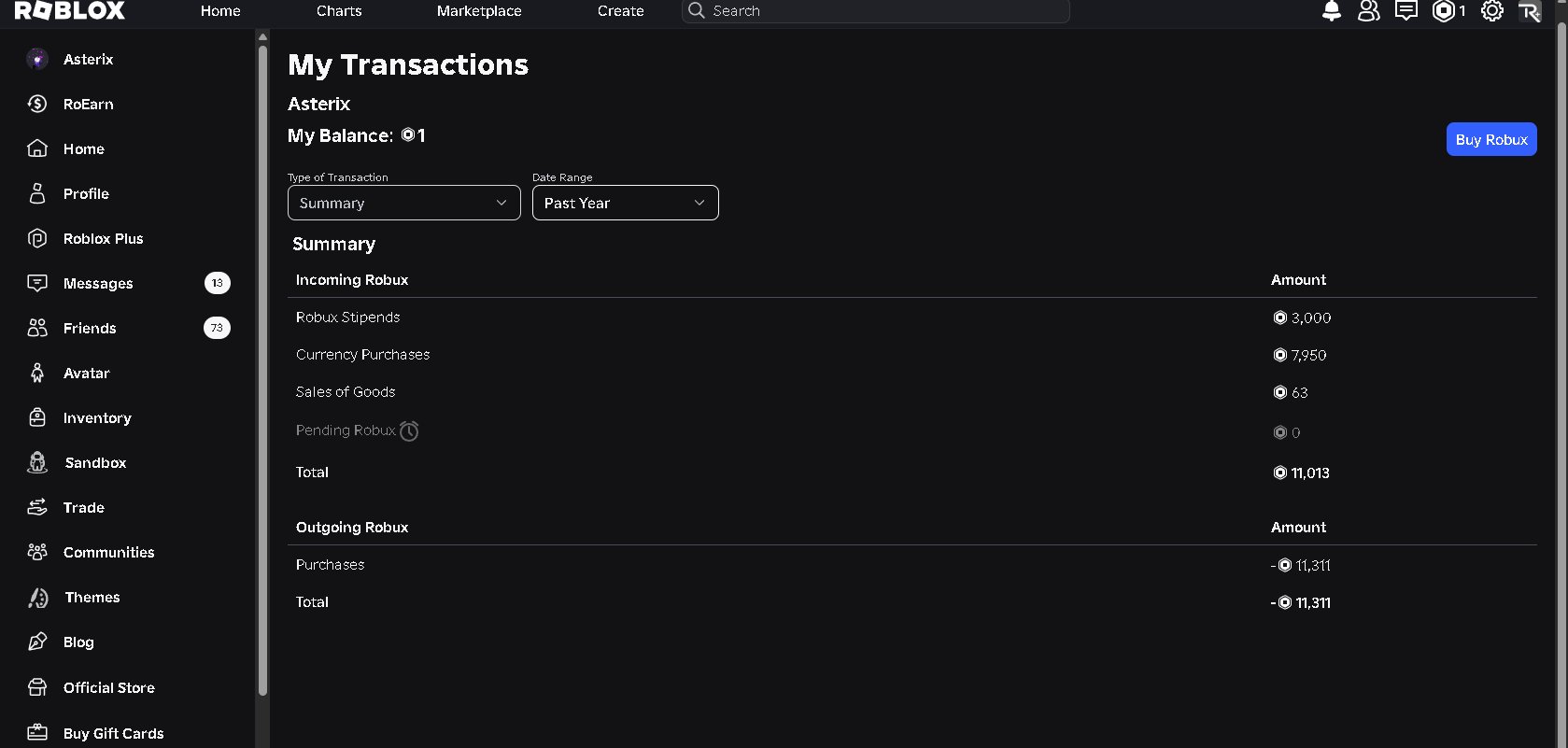Viewport: 1568px width, 748px height.
Task: Click the Incoming Robux section header
Action: pos(352,280)
